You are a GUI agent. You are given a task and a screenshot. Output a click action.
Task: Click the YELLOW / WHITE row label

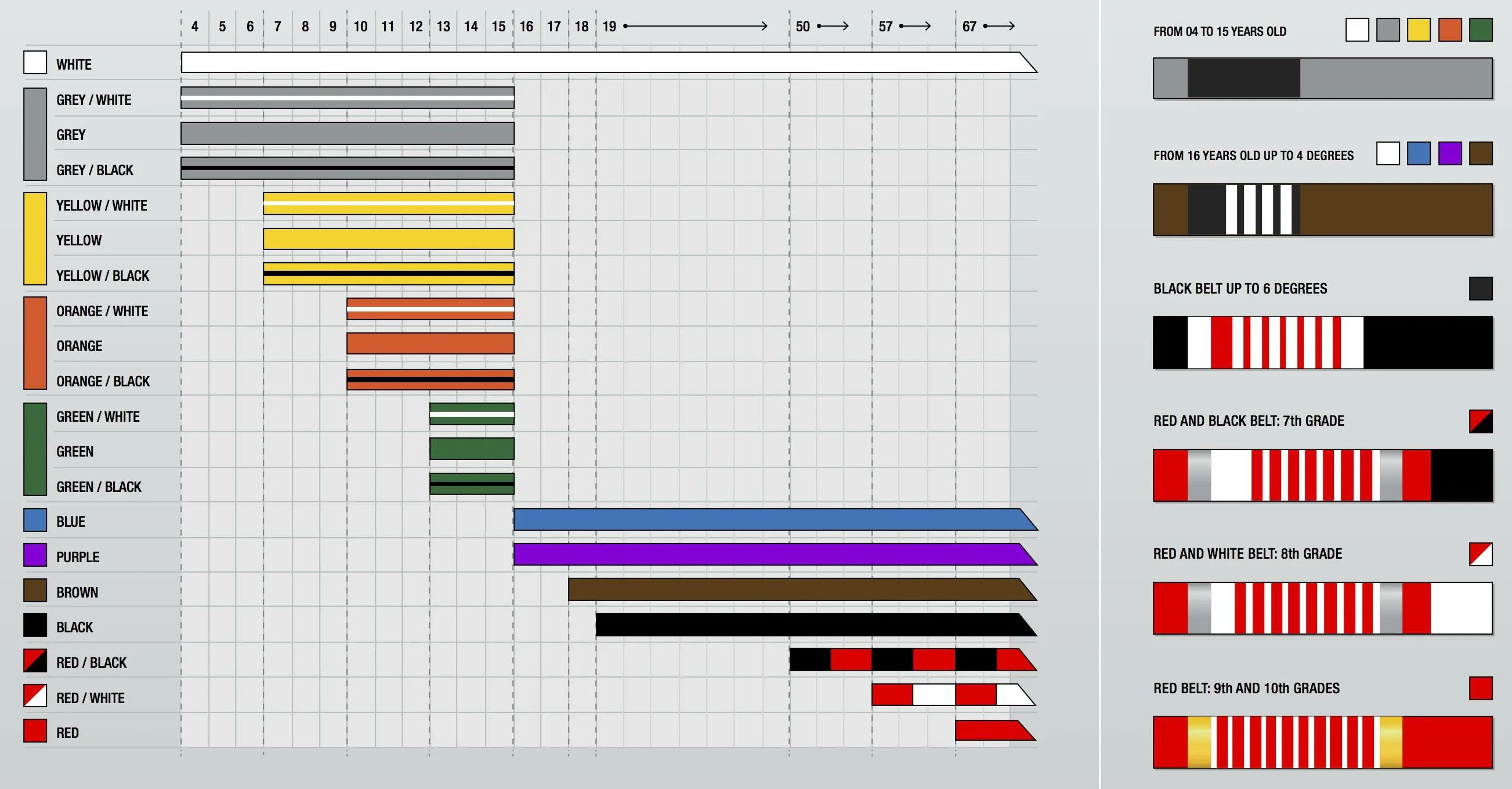(x=102, y=205)
